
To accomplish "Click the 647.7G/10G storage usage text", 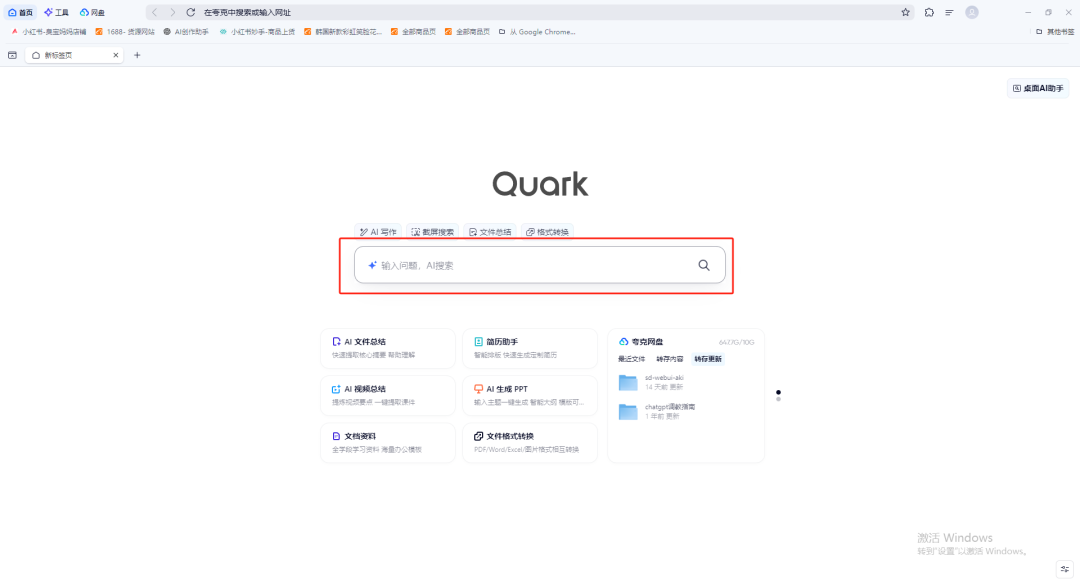I will pos(736,342).
